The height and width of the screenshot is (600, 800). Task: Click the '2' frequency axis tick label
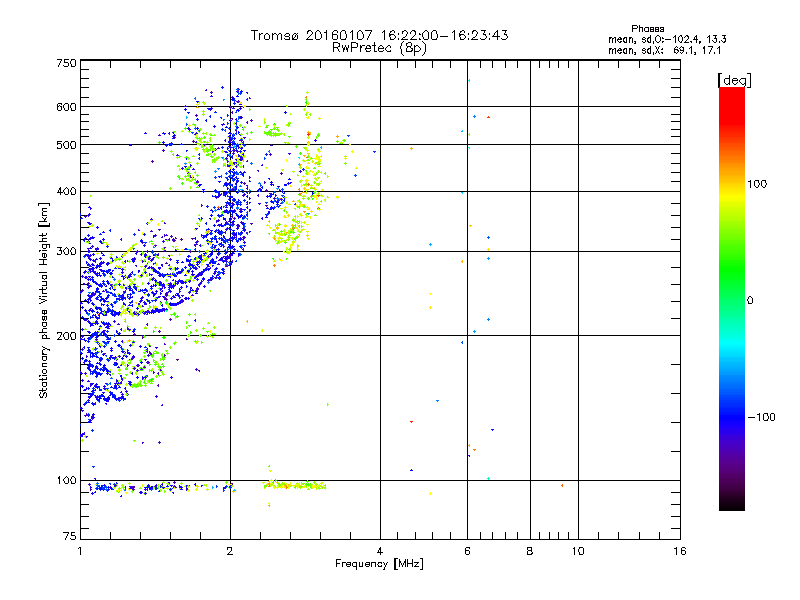[x=230, y=551]
